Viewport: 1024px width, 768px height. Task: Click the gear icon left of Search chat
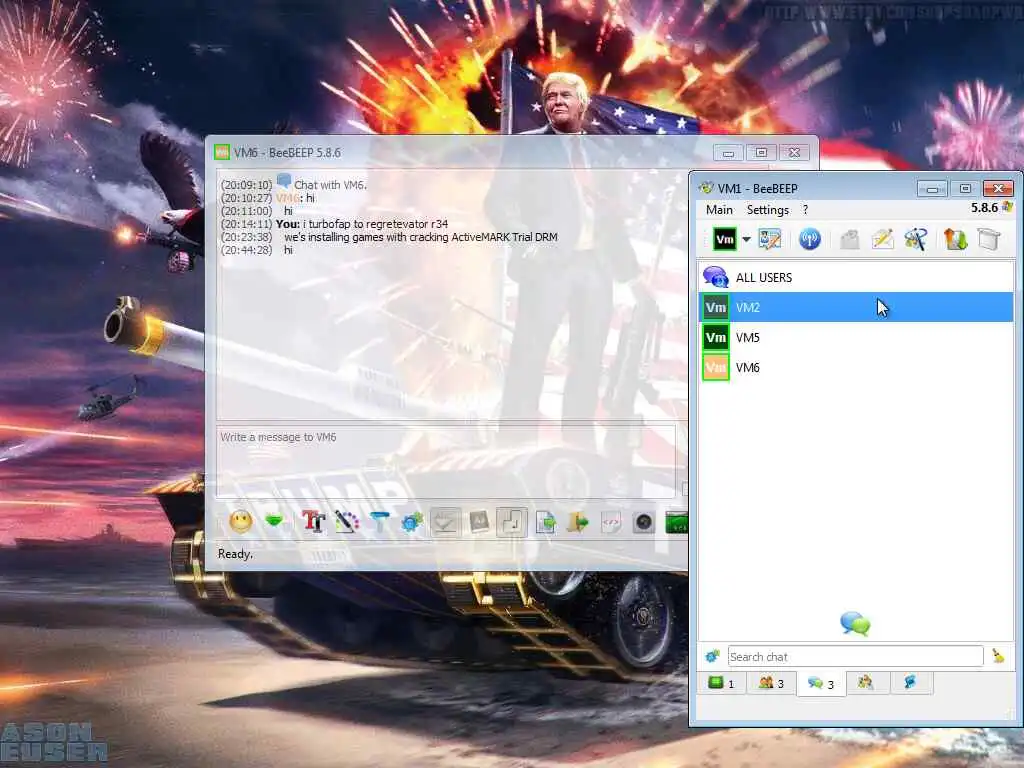pyautogui.click(x=712, y=656)
